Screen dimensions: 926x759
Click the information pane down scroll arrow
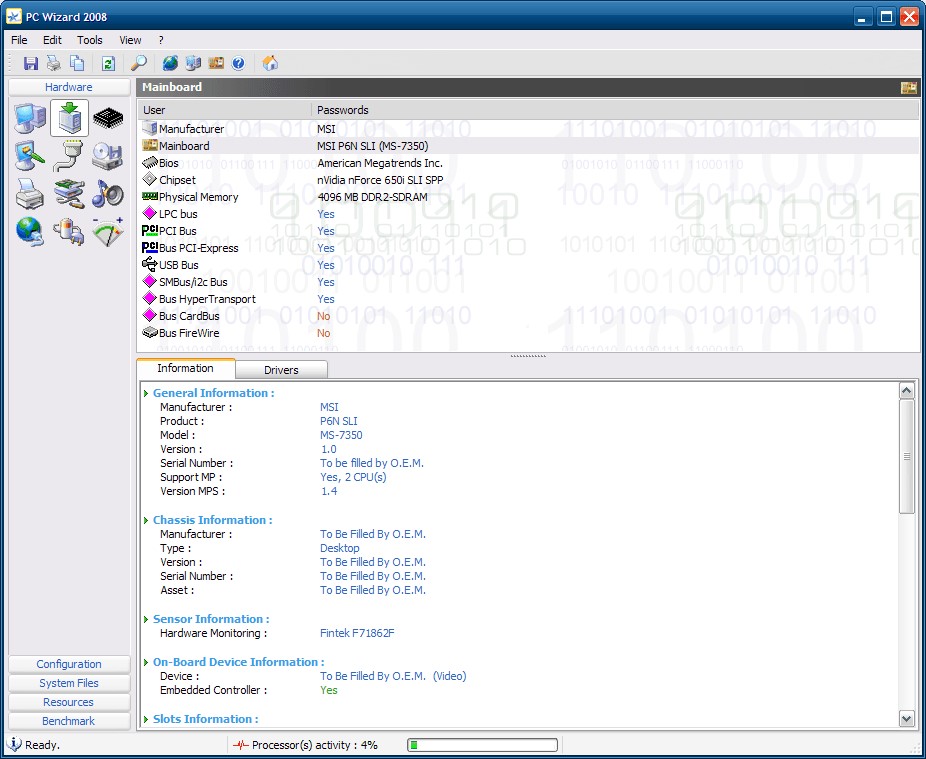(906, 718)
